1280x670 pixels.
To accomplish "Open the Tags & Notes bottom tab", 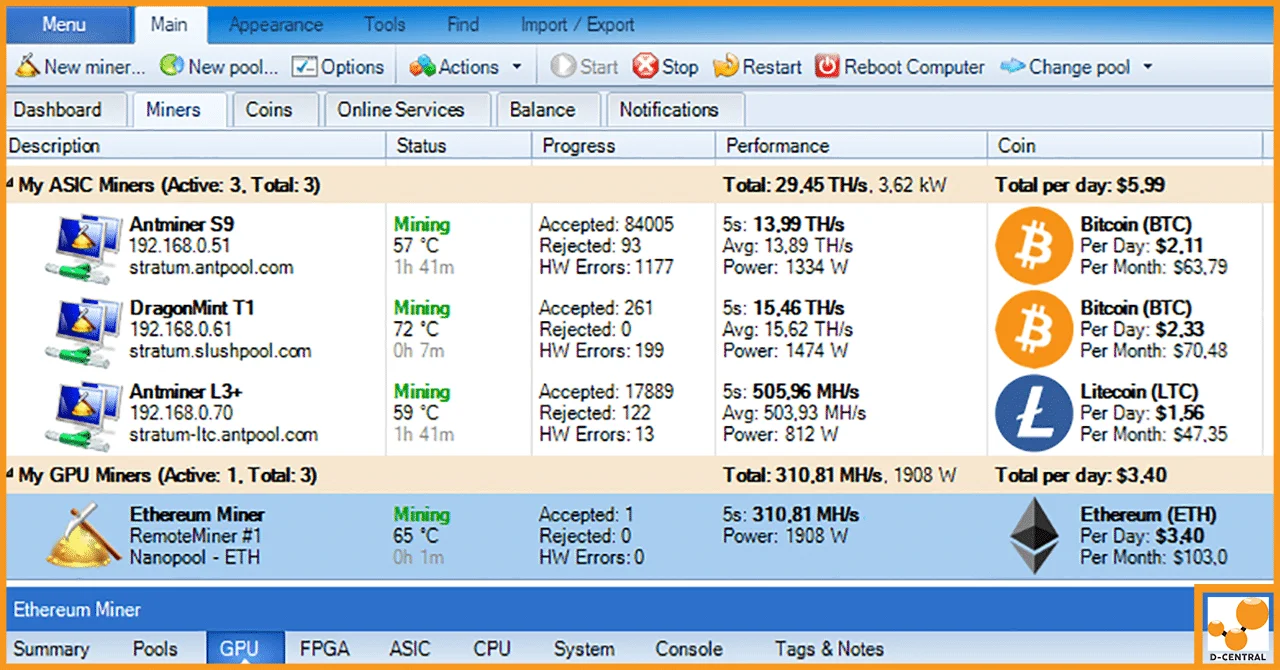I will (829, 649).
